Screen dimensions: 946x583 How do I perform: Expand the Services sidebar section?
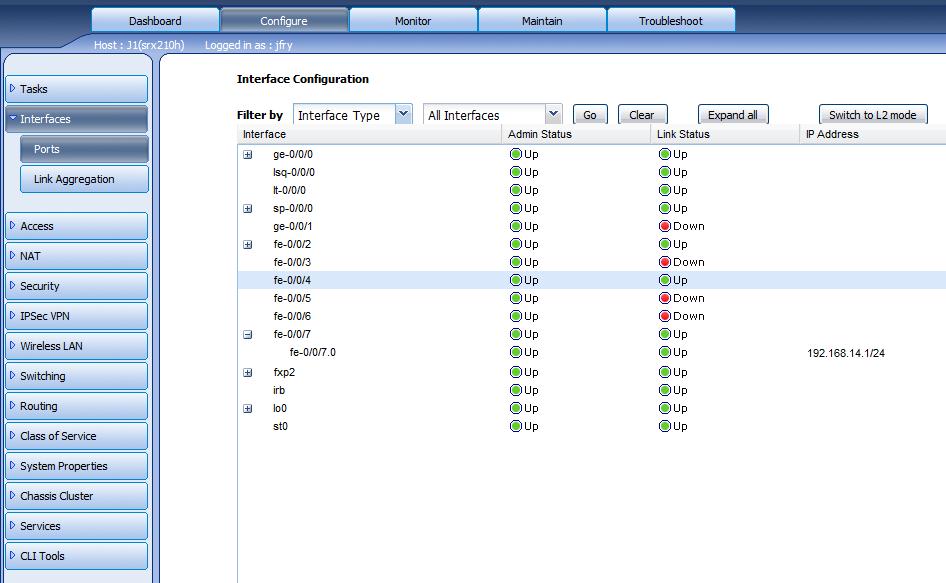(77, 526)
